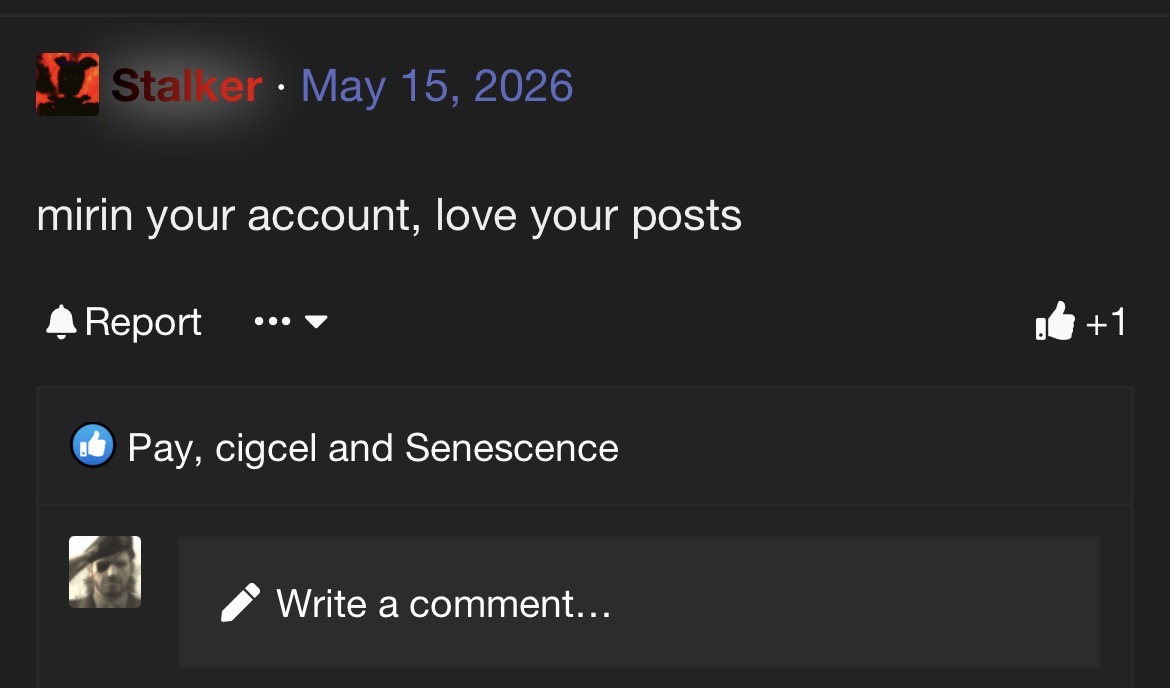Open the Stalker username link

[x=187, y=85]
